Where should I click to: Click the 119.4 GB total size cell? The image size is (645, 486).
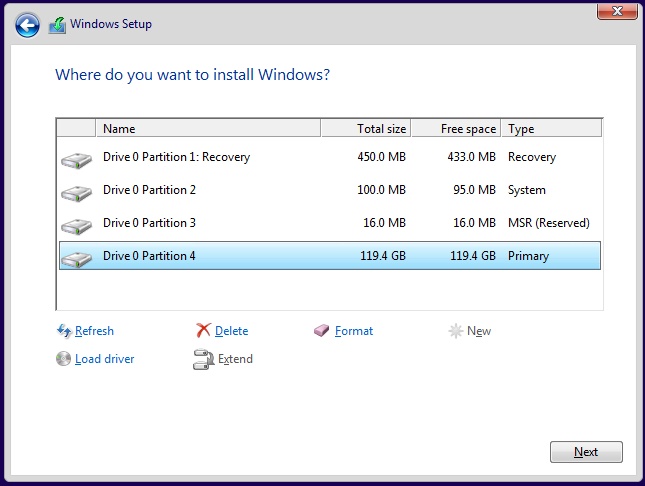383,256
